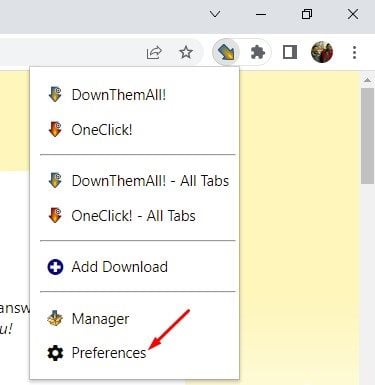The width and height of the screenshot is (375, 385).
Task: Bookmark this page with the star
Action: pyautogui.click(x=186, y=52)
